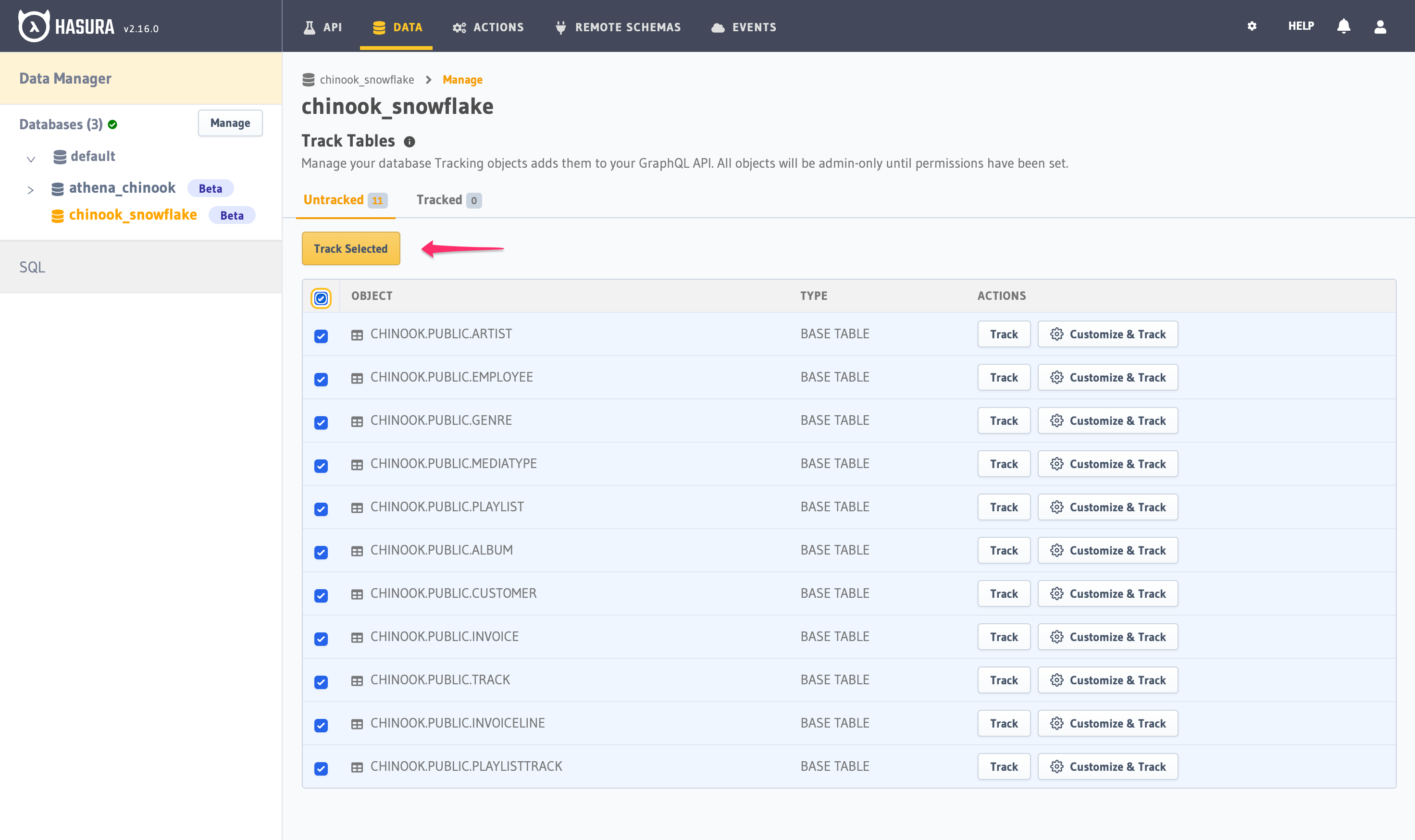The height and width of the screenshot is (840, 1415).
Task: Uncheck CHINOOK.PUBLIC.PLAYLISTTRACK row checkbox
Action: coord(321,768)
